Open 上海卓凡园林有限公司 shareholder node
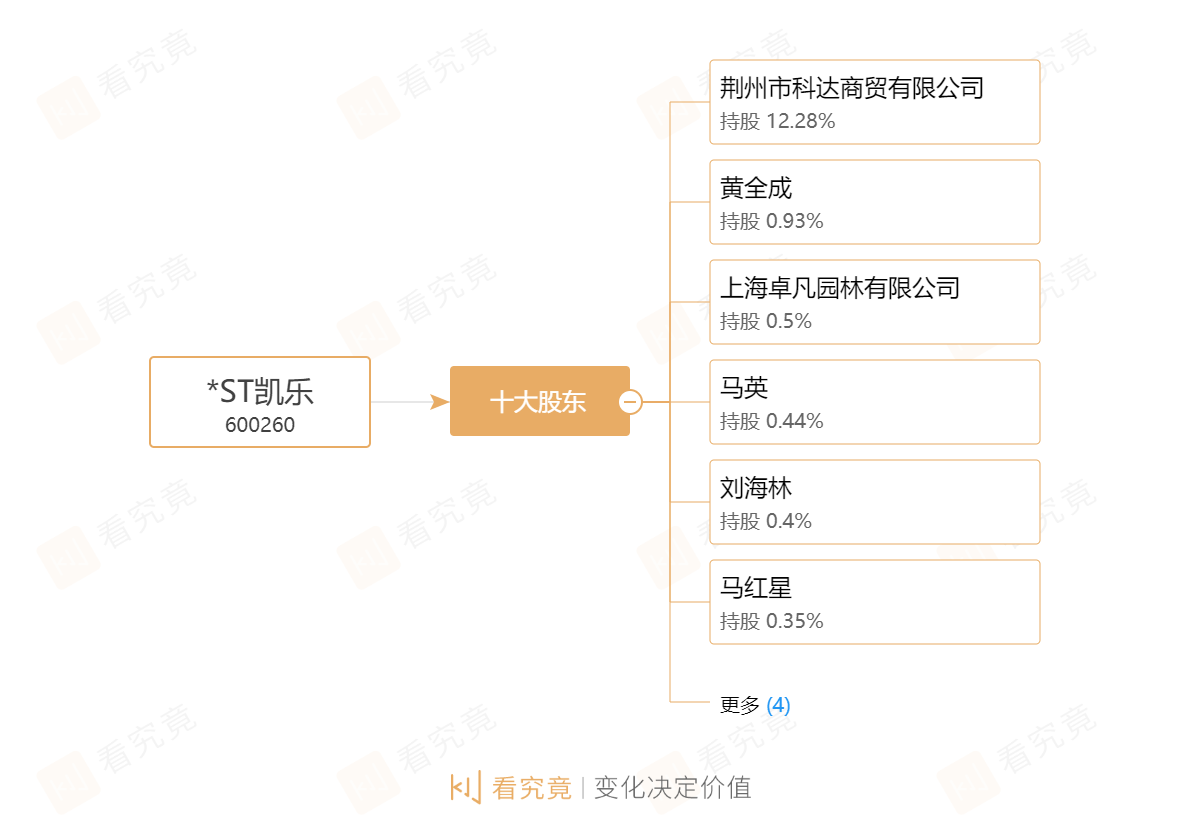The height and width of the screenshot is (830, 1202). (875, 302)
